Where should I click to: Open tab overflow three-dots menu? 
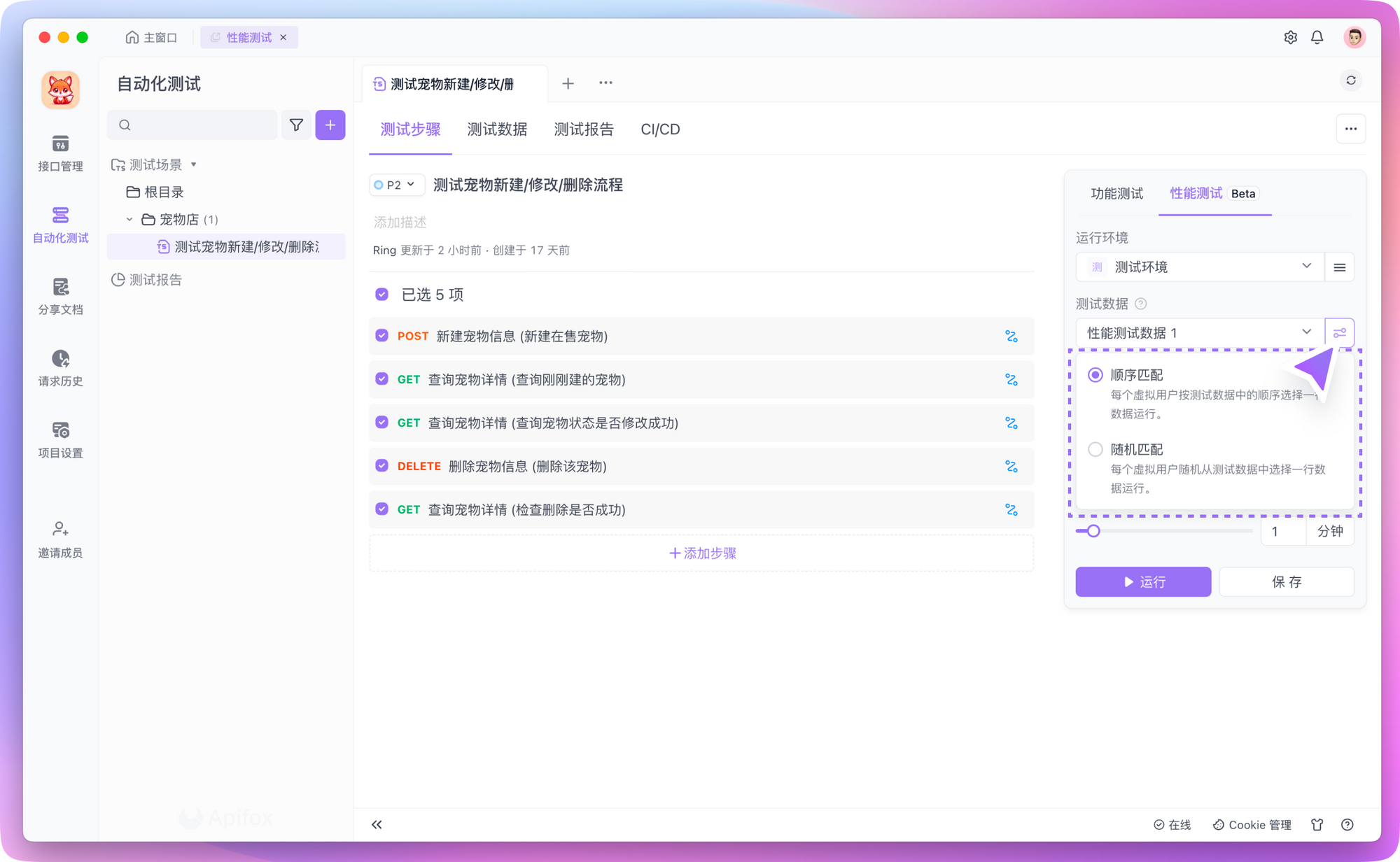(x=605, y=83)
